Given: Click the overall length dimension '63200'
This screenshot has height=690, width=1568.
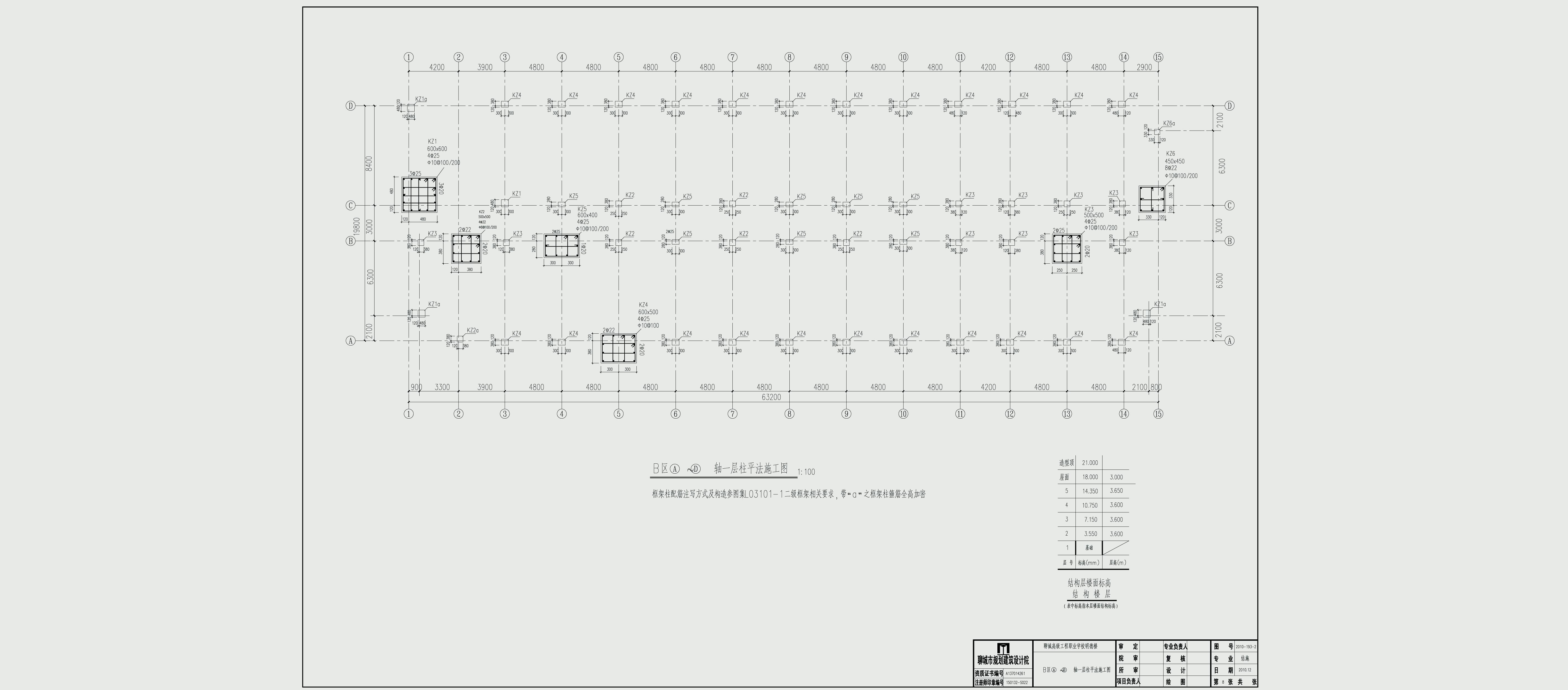Looking at the screenshot, I should pyautogui.click(x=771, y=397).
